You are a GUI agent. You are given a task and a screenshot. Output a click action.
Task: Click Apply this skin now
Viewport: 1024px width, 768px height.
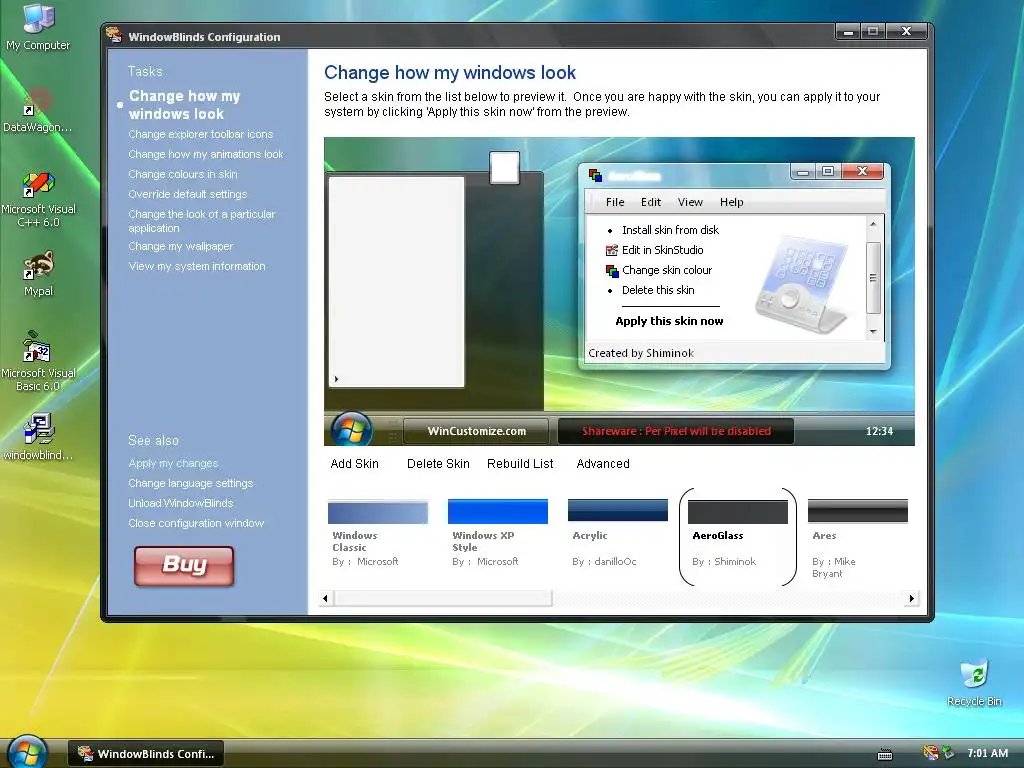point(669,321)
